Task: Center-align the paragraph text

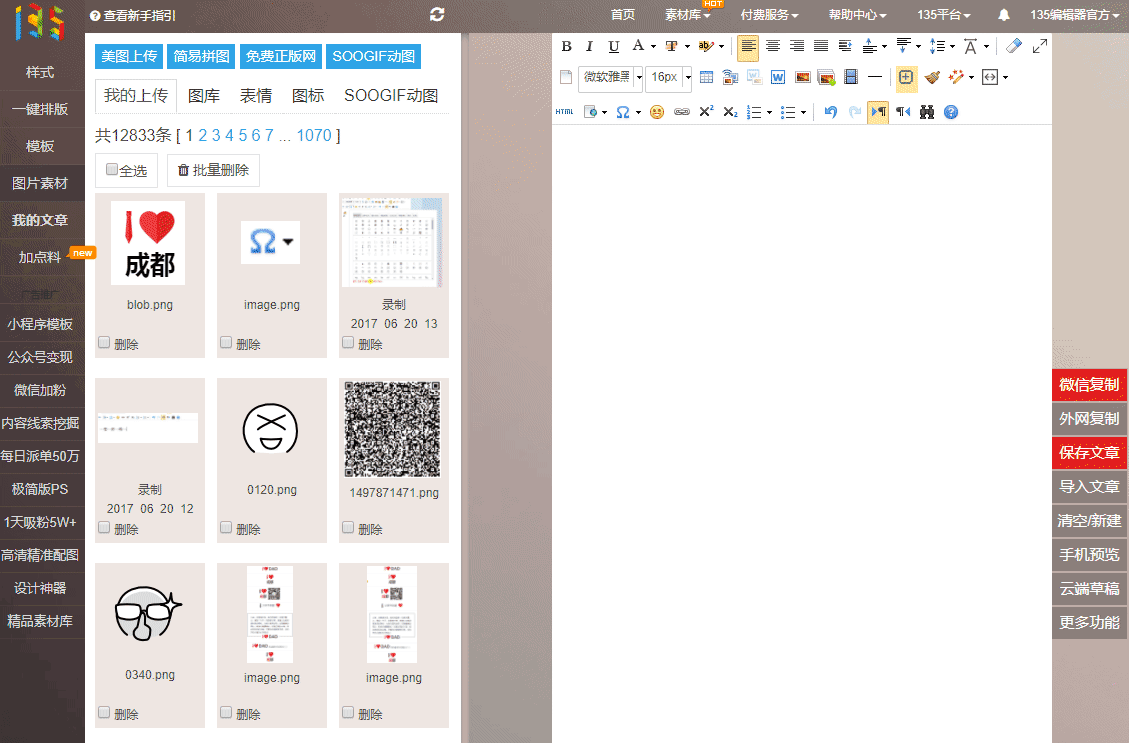Action: (773, 46)
